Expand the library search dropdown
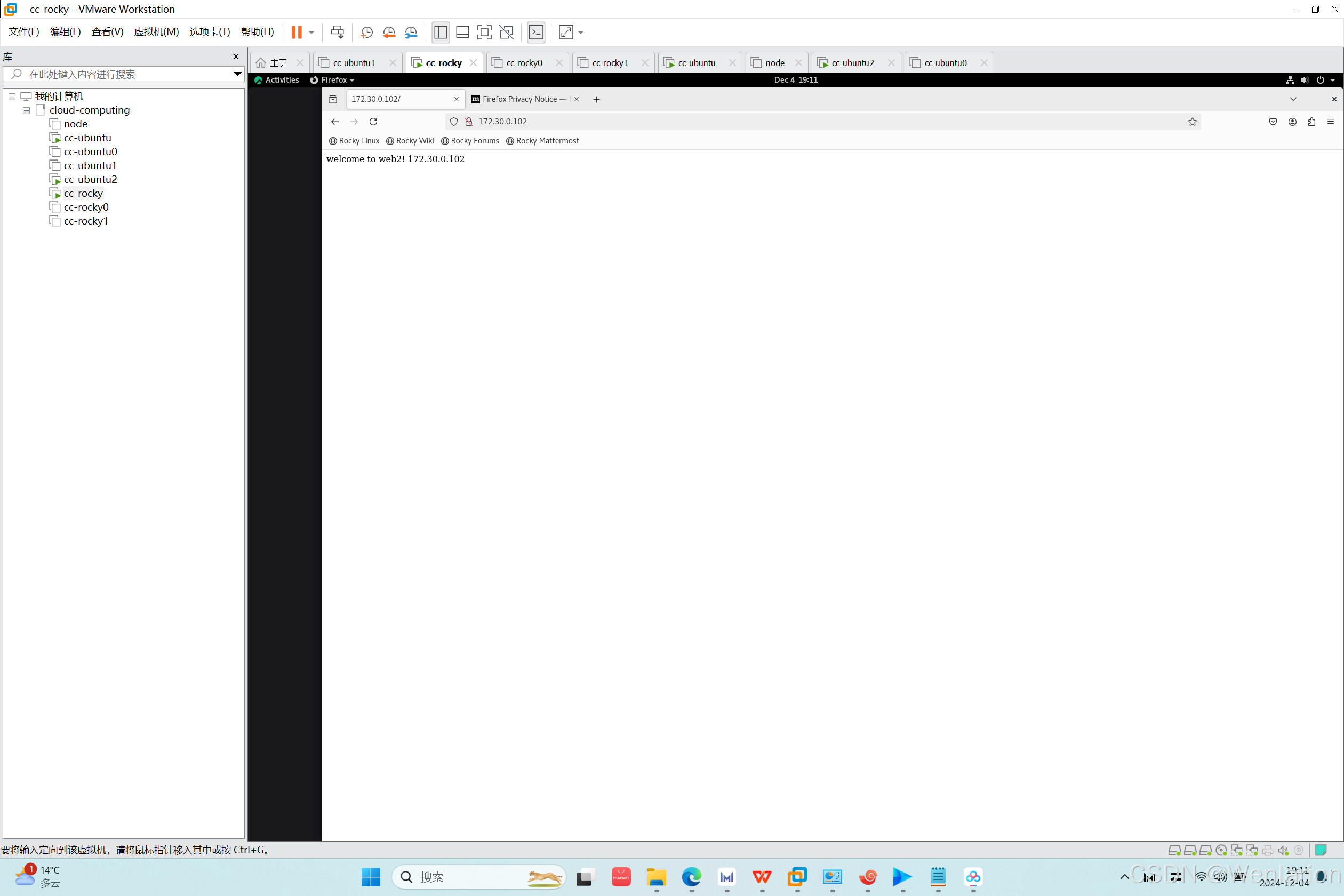 (237, 74)
